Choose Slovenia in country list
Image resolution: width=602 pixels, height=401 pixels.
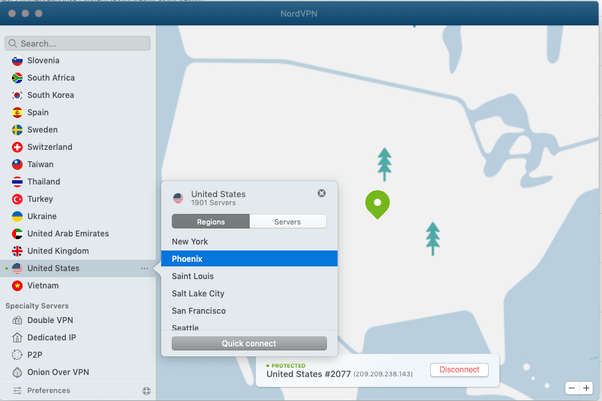point(78,61)
